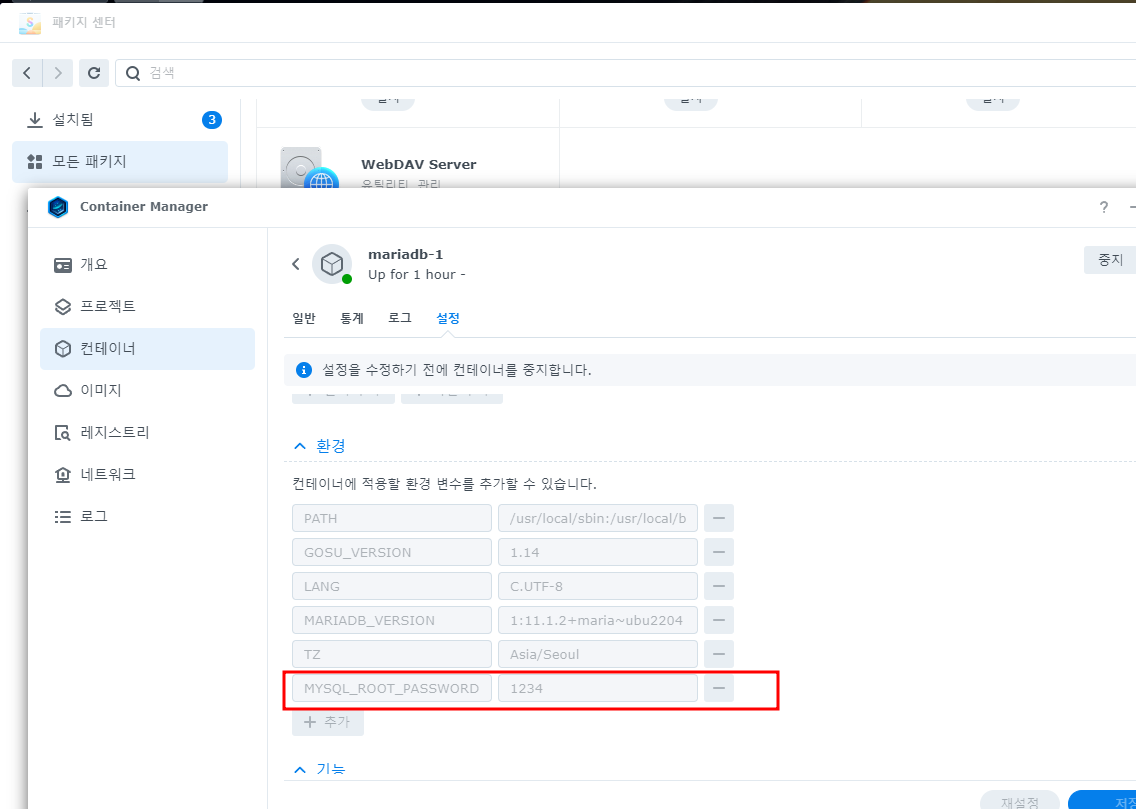The image size is (1136, 809).
Task: Go back from mariadb-1 container details
Action: pyautogui.click(x=296, y=264)
